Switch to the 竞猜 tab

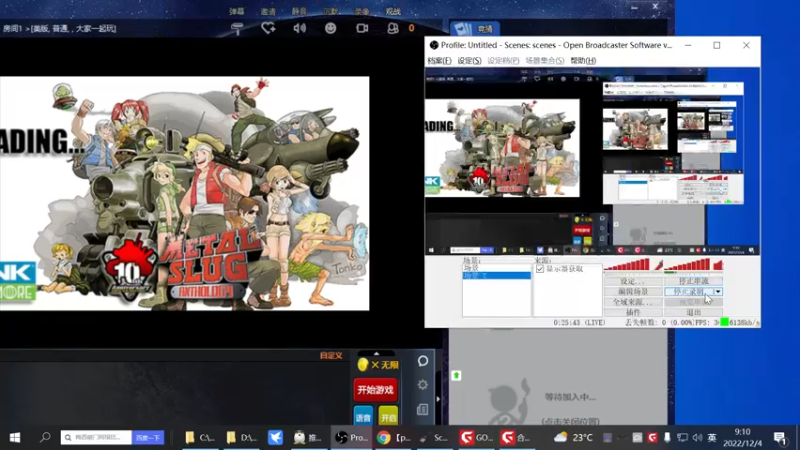[x=474, y=29]
